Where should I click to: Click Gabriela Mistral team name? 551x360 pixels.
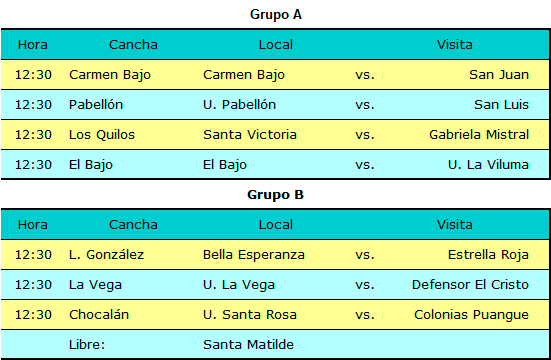[479, 135]
